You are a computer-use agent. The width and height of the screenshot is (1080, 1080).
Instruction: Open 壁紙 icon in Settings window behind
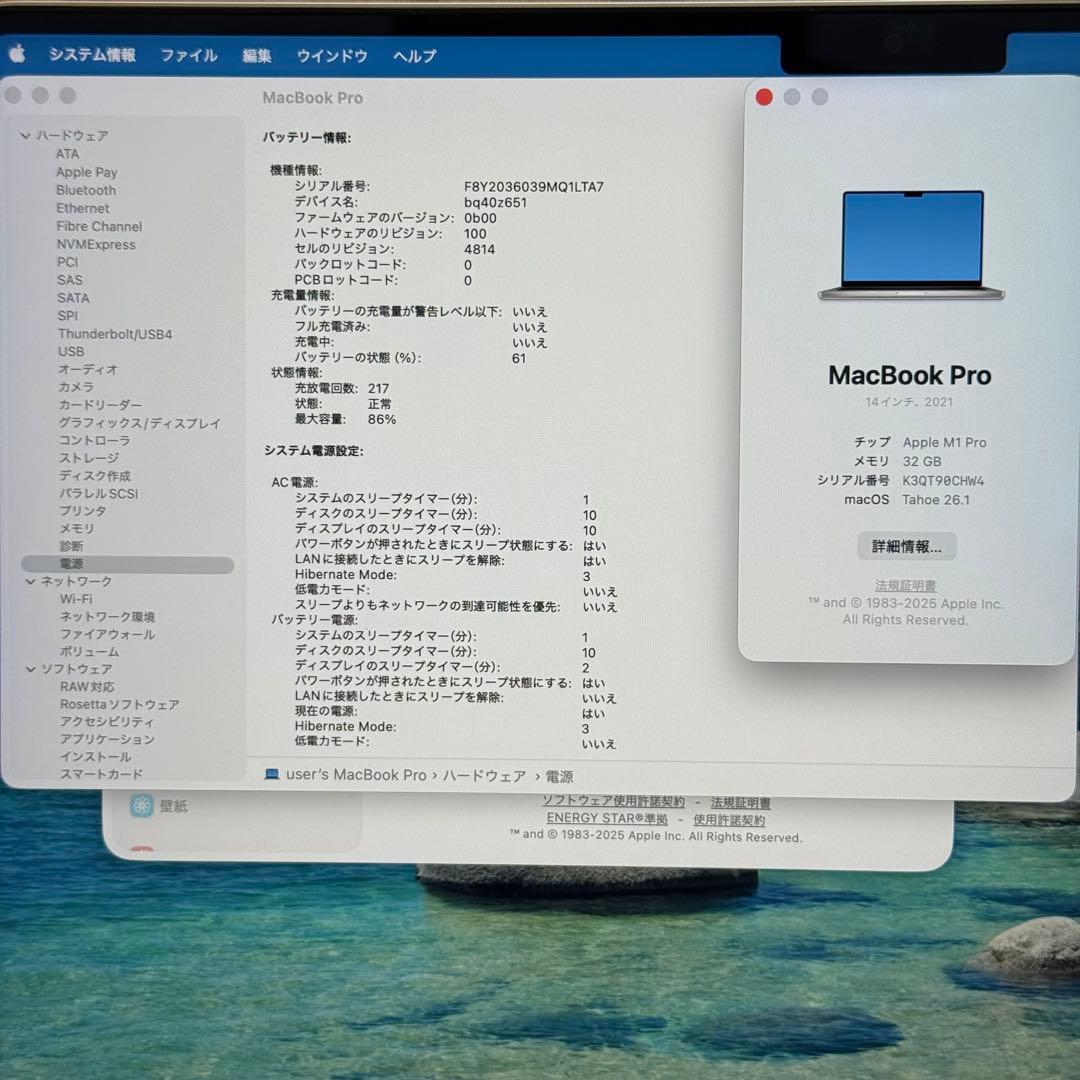(x=142, y=805)
